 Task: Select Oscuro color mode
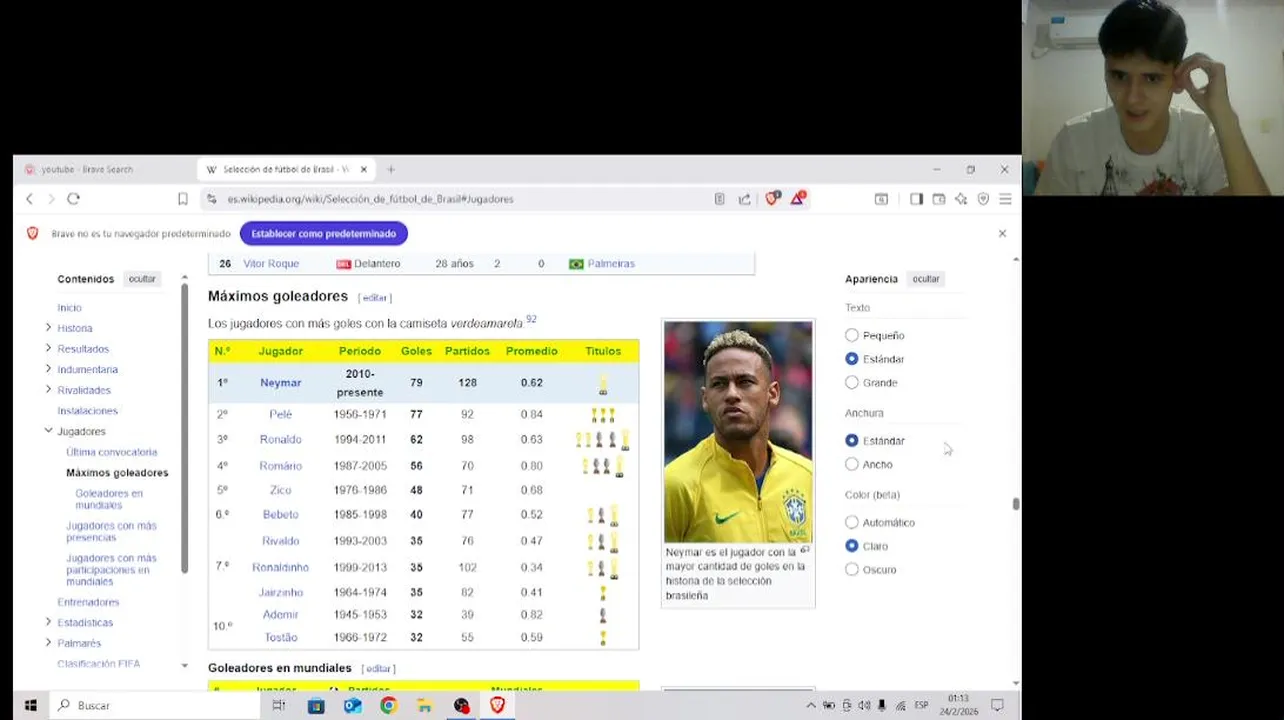point(852,569)
